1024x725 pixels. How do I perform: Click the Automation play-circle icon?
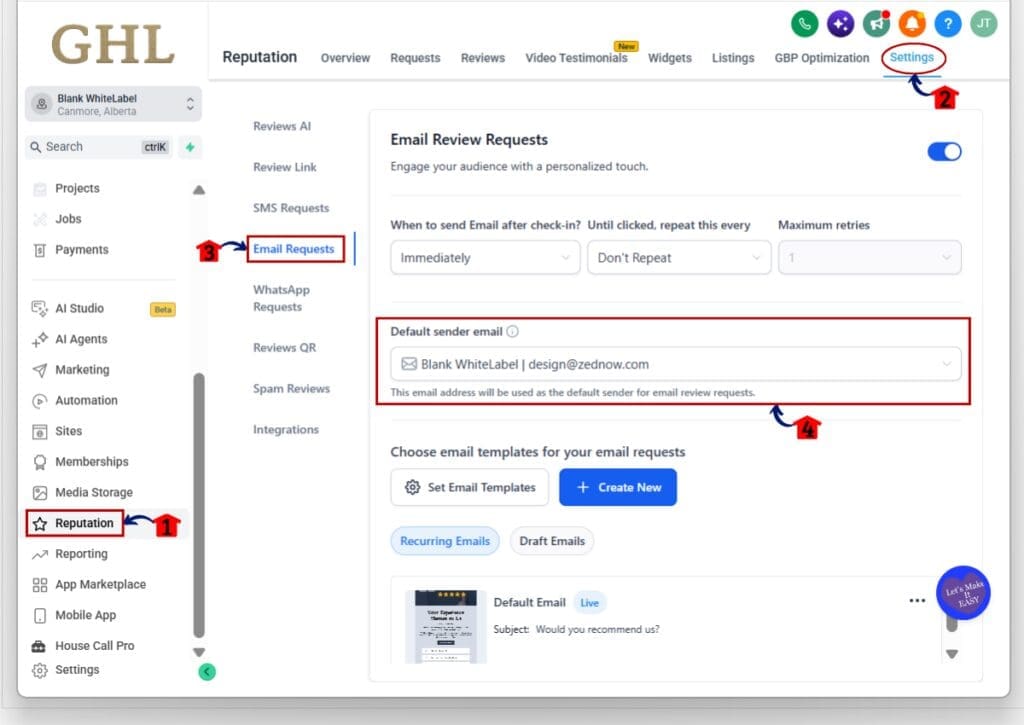point(40,400)
